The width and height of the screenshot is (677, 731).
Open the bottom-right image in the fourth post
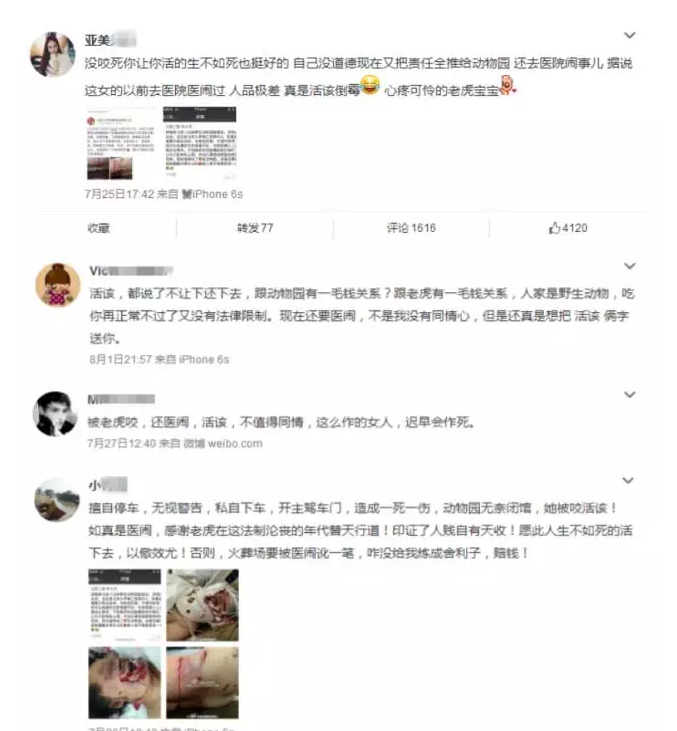pos(202,683)
